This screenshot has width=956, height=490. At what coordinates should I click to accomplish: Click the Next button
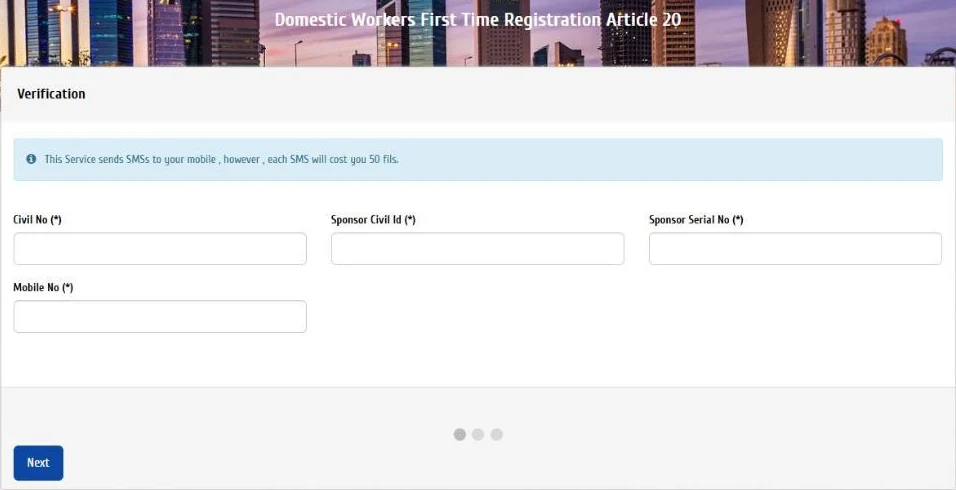point(38,463)
